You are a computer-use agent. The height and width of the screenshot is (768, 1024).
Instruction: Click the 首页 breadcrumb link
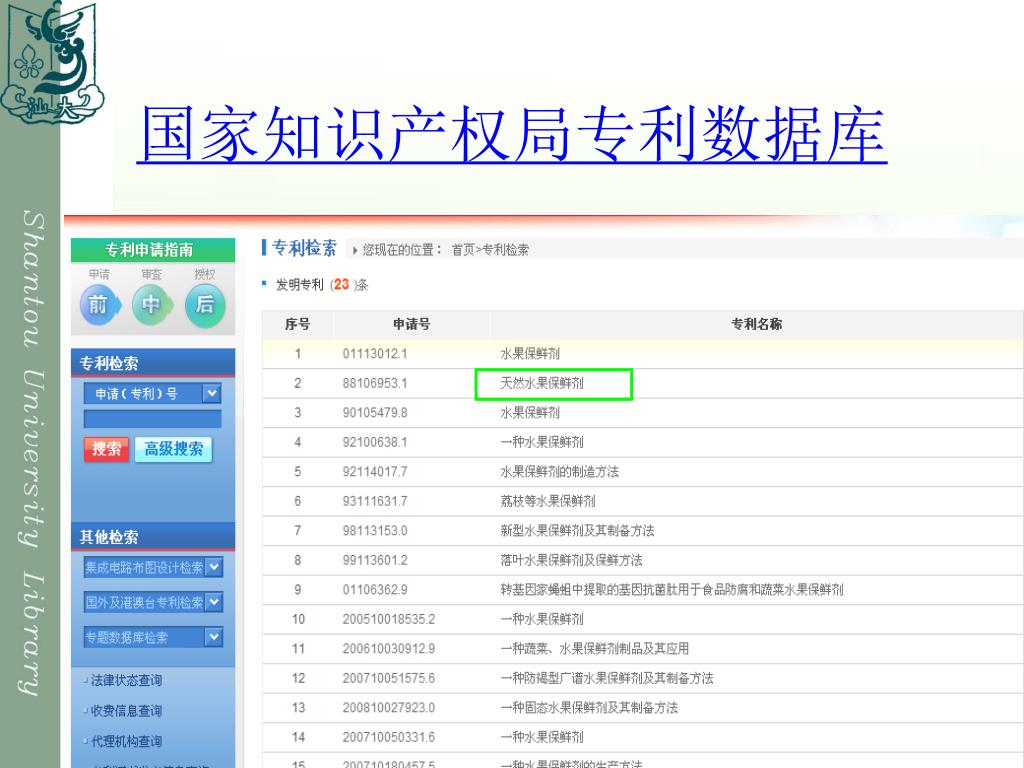(463, 249)
